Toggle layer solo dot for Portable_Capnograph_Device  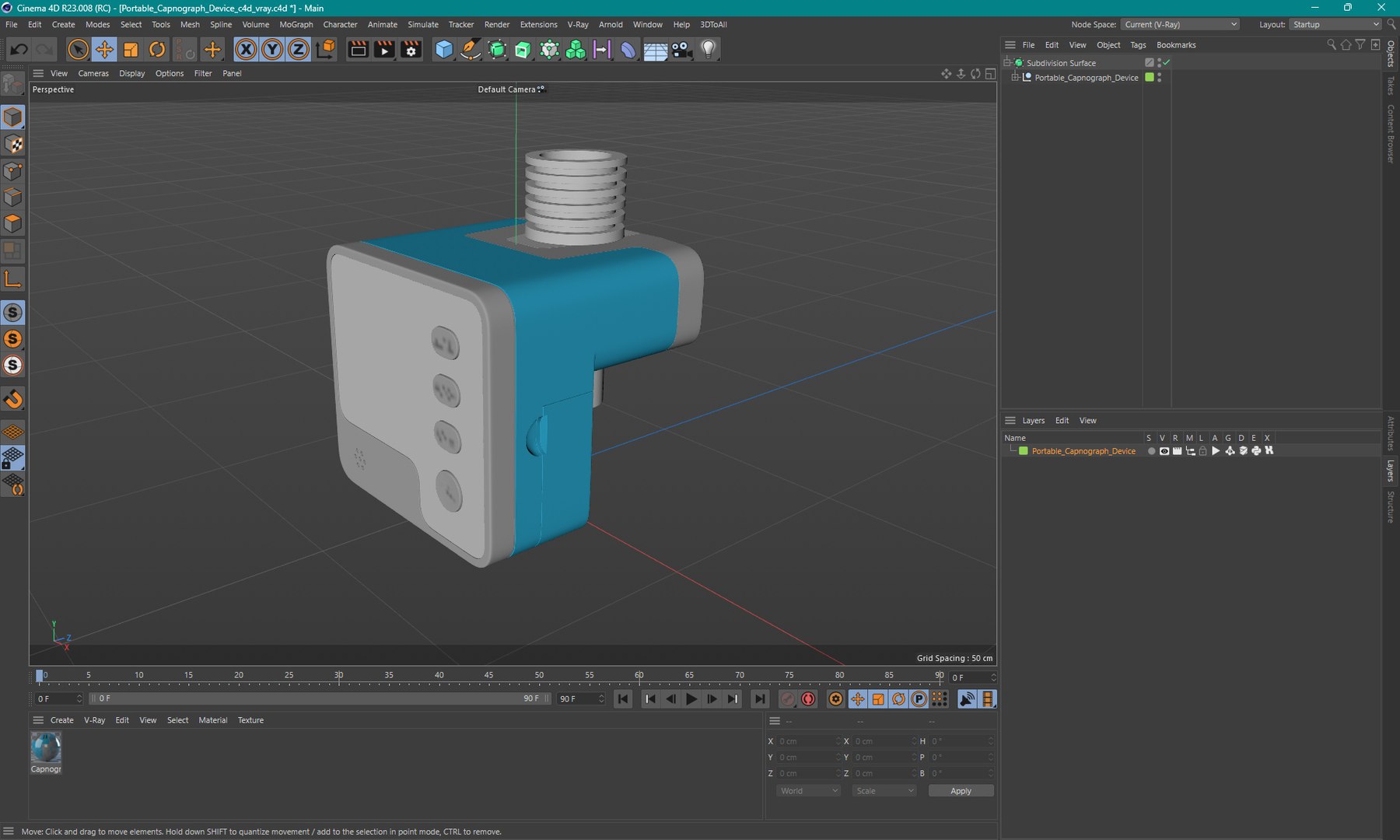(x=1151, y=451)
